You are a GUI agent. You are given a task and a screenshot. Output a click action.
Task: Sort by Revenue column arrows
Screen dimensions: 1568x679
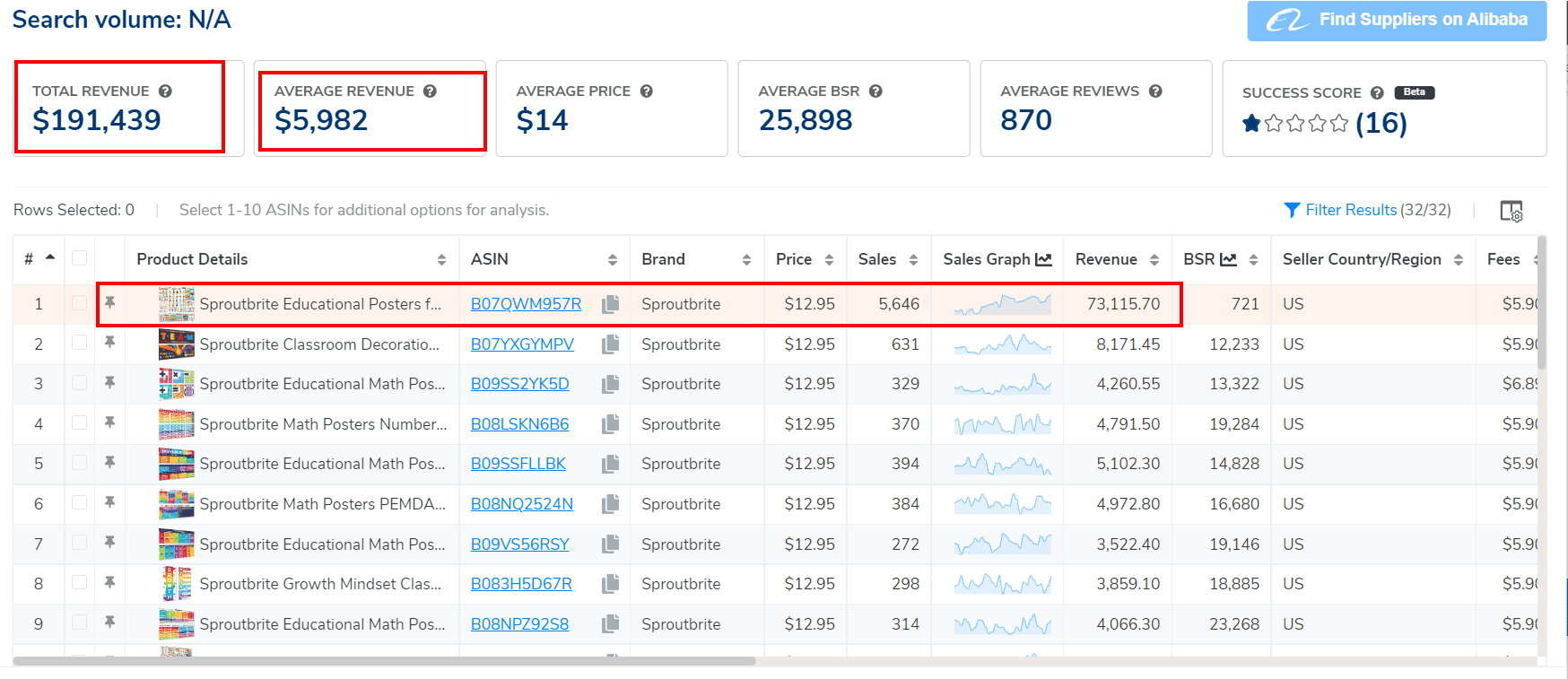(x=1154, y=260)
